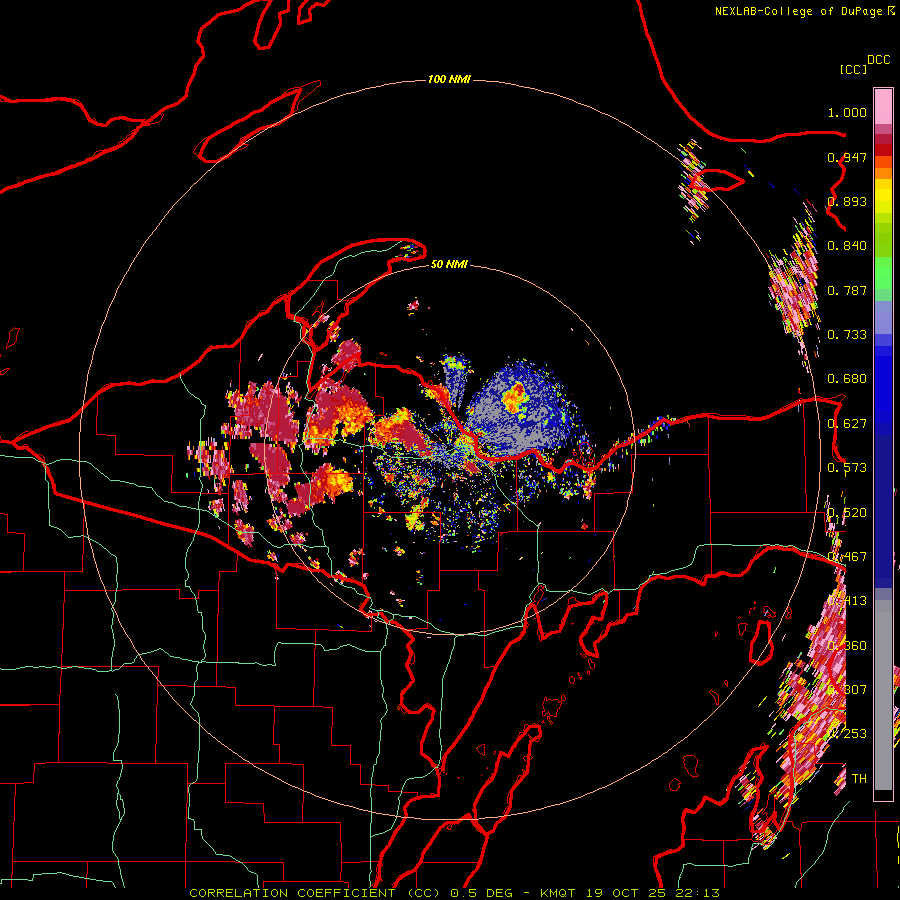Viewport: 900px width, 900px height.
Task: Click the TH threshold label
Action: pos(859,779)
